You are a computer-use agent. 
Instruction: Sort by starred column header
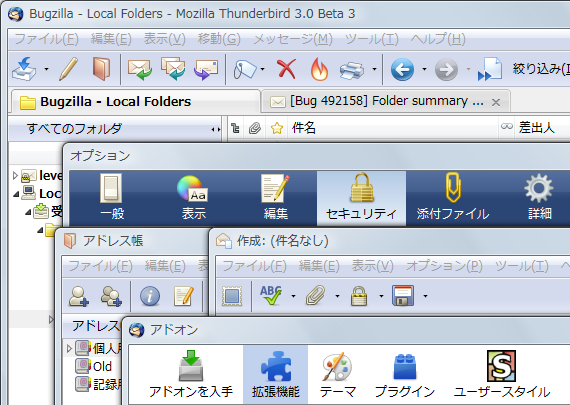[277, 128]
